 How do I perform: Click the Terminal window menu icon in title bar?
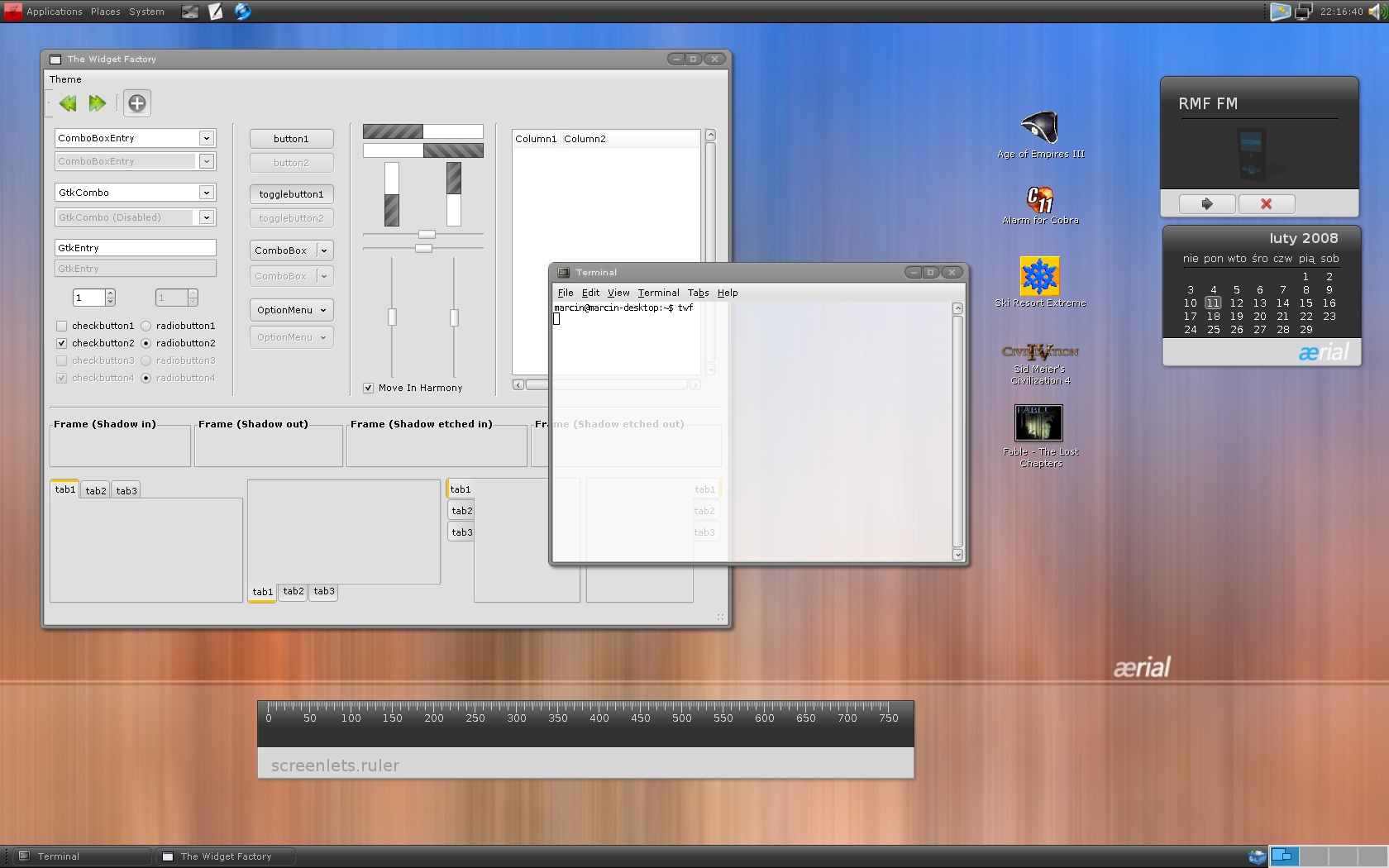564,272
